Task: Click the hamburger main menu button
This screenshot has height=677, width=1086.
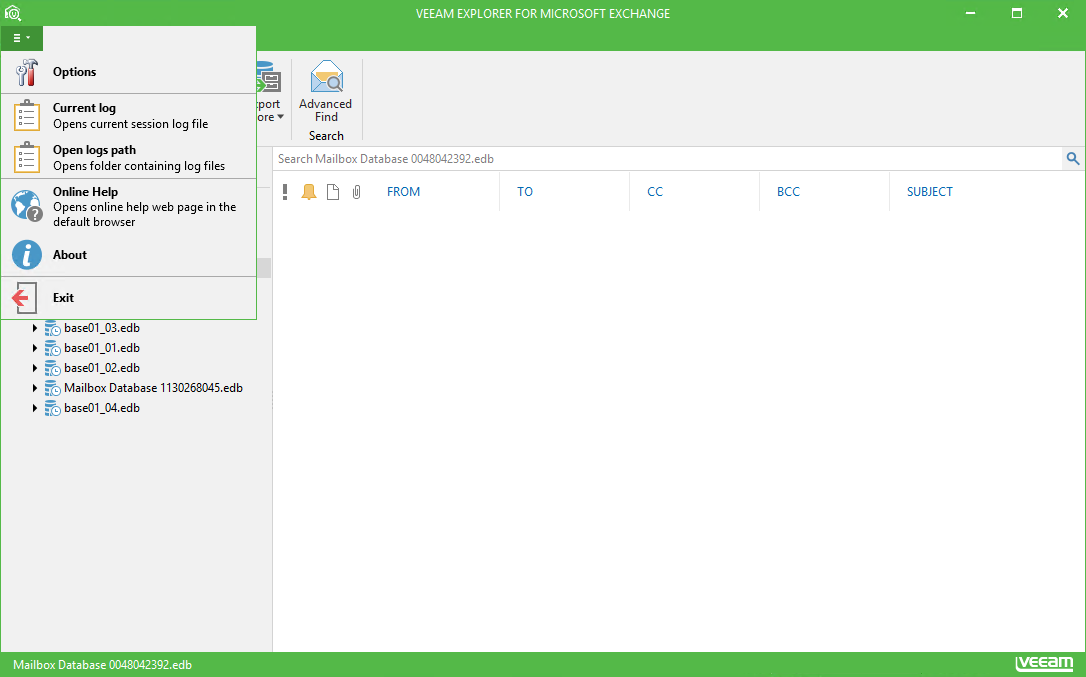Action: (x=21, y=38)
